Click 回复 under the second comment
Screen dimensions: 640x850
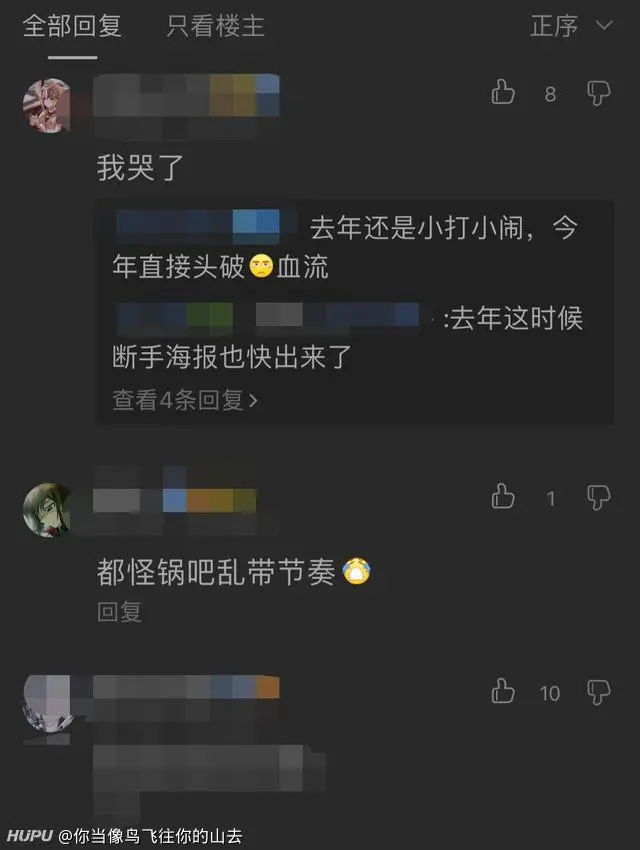(x=119, y=611)
